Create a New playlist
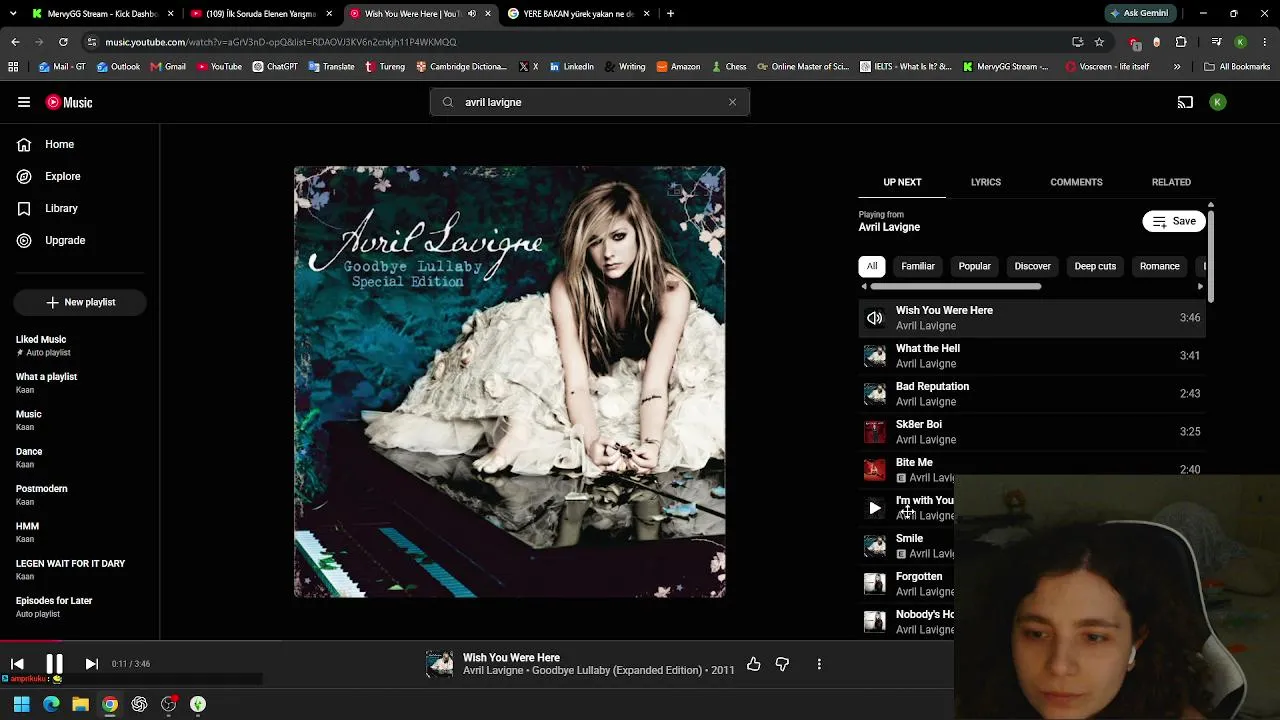 point(80,302)
